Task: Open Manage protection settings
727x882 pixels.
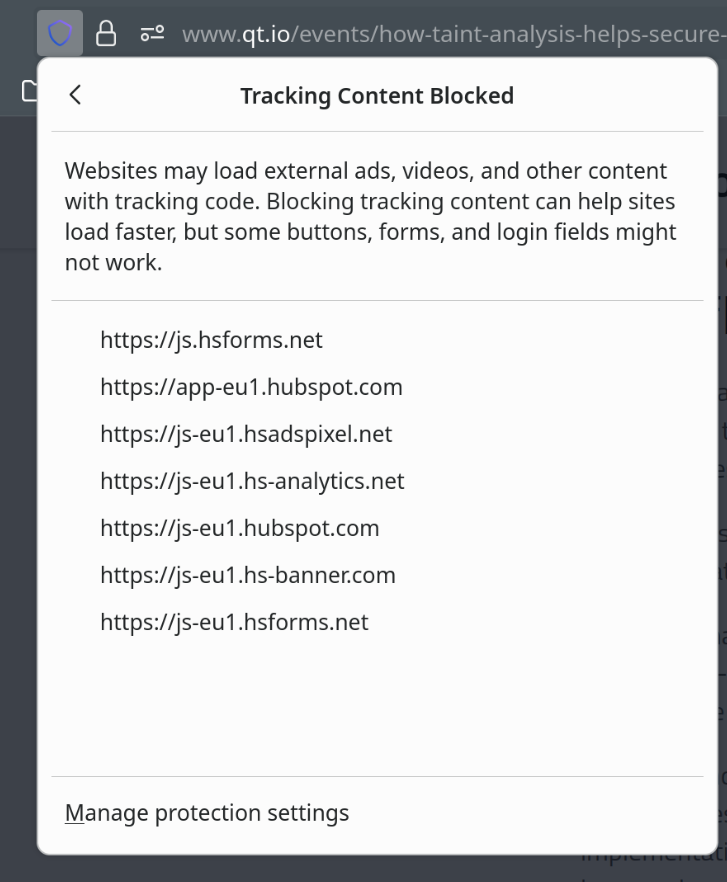Action: click(x=207, y=813)
